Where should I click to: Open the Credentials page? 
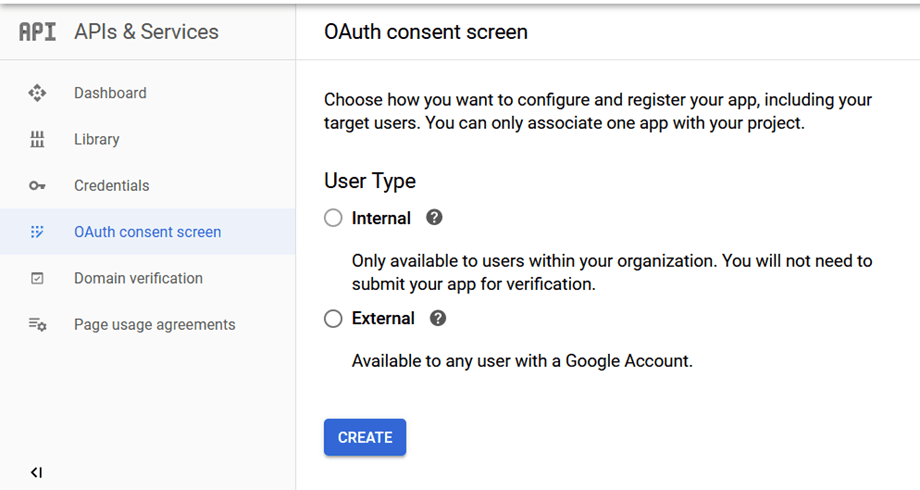click(112, 186)
